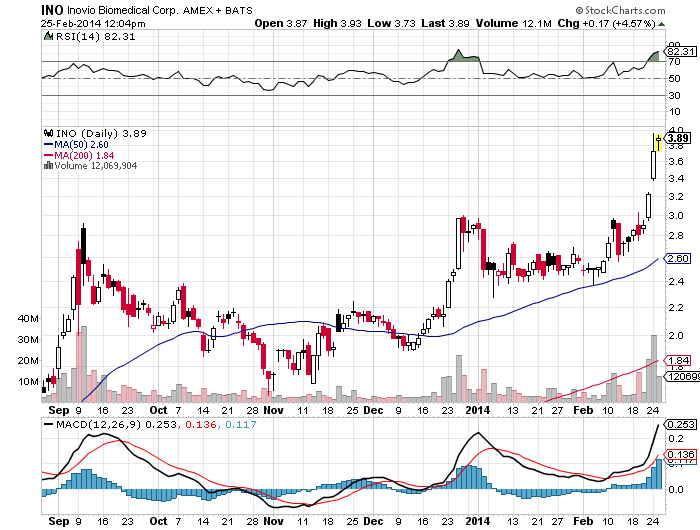Click the 'AMEX + BATS' exchange label
The image size is (700, 530).
(x=217, y=10)
